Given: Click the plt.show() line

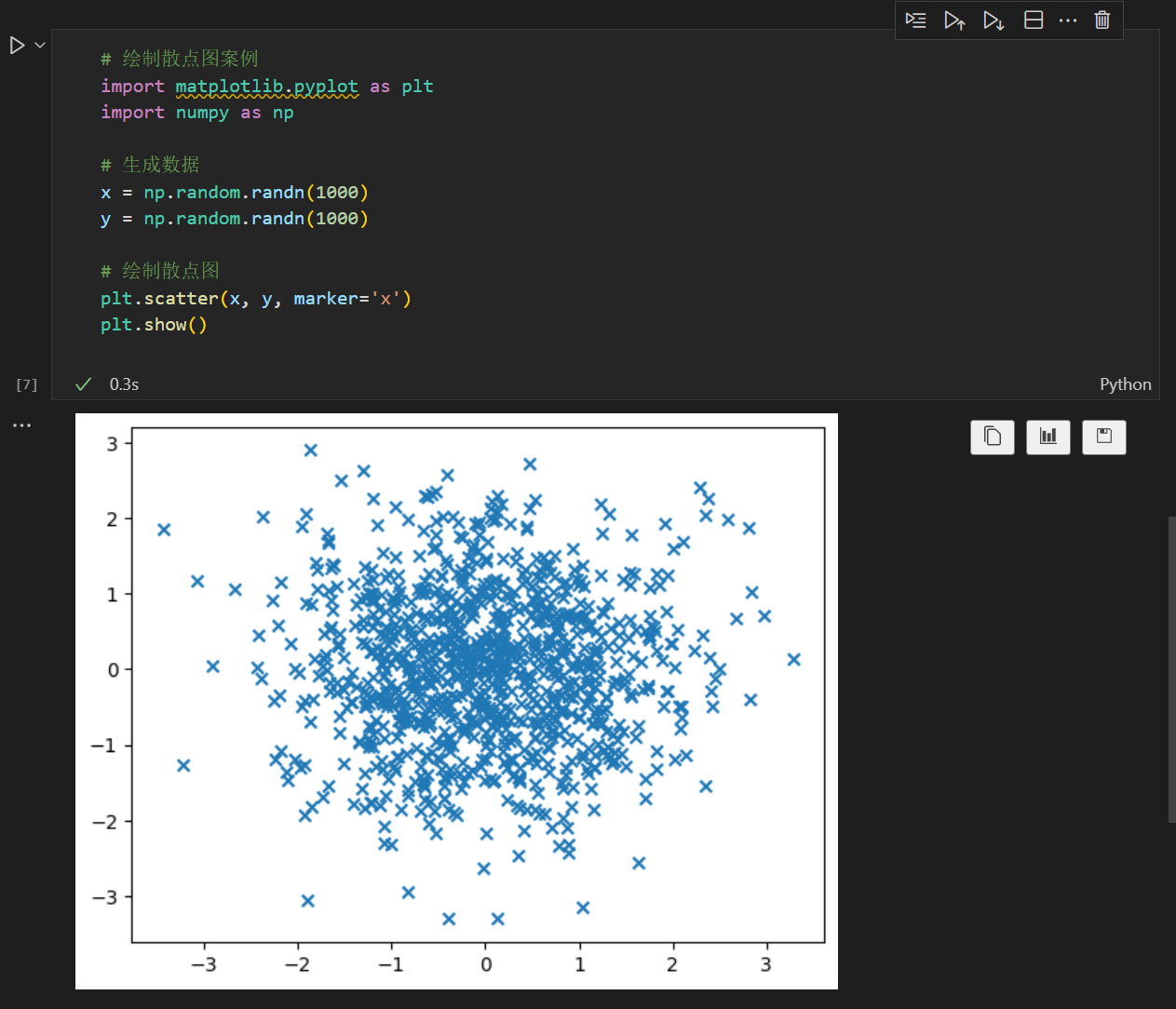Looking at the screenshot, I should coord(154,325).
